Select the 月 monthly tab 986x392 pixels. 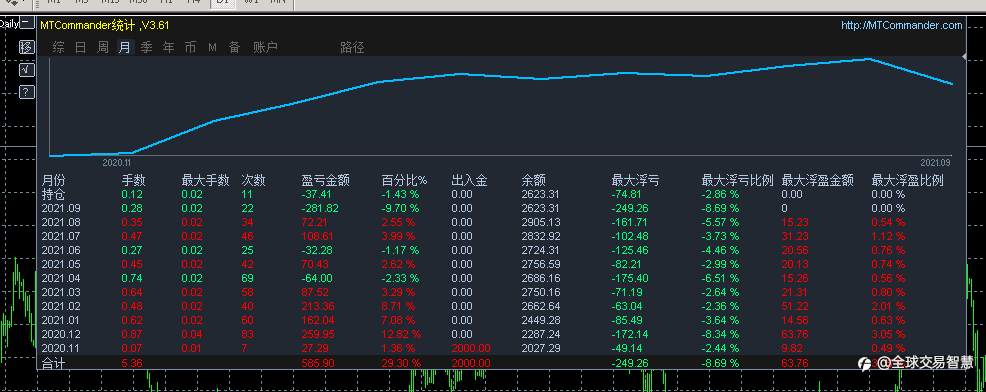tap(125, 47)
